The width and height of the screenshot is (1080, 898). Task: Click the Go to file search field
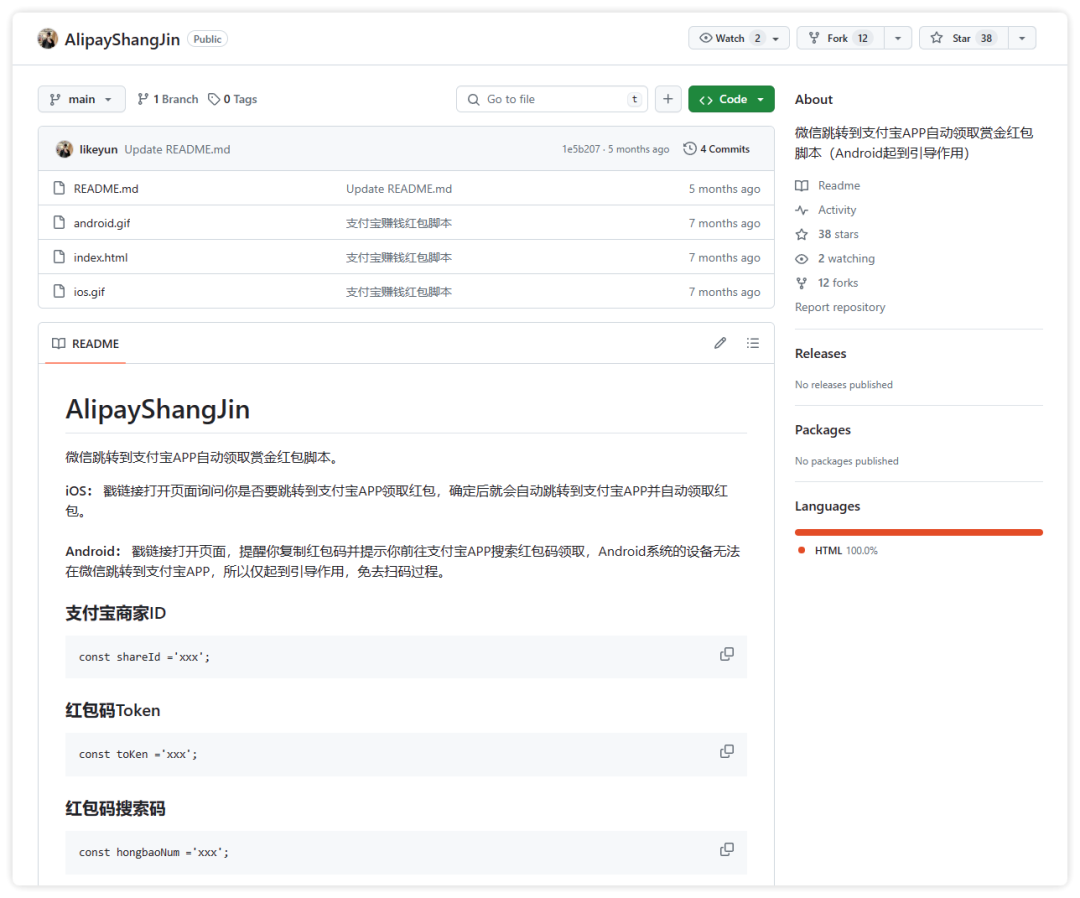pos(552,99)
